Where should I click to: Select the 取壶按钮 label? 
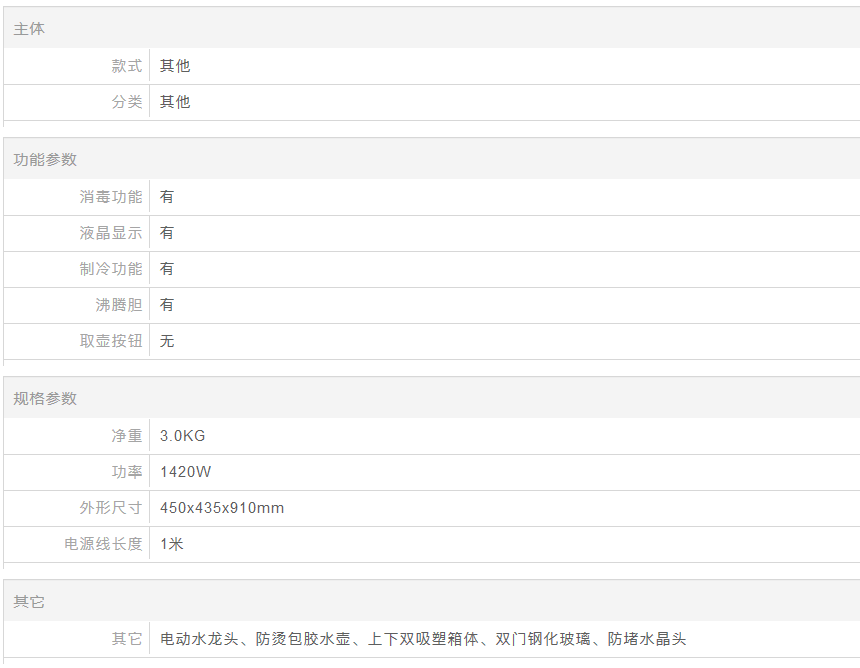pyautogui.click(x=111, y=341)
